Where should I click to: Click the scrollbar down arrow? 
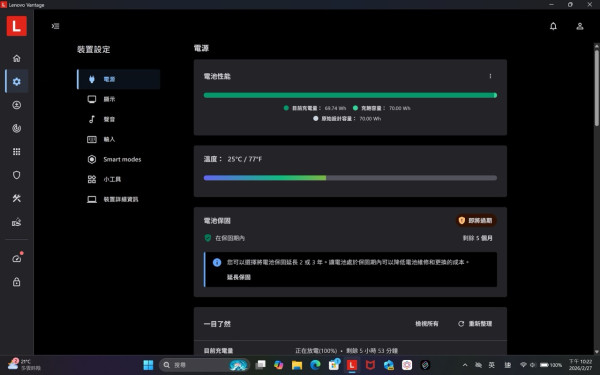(x=597, y=351)
